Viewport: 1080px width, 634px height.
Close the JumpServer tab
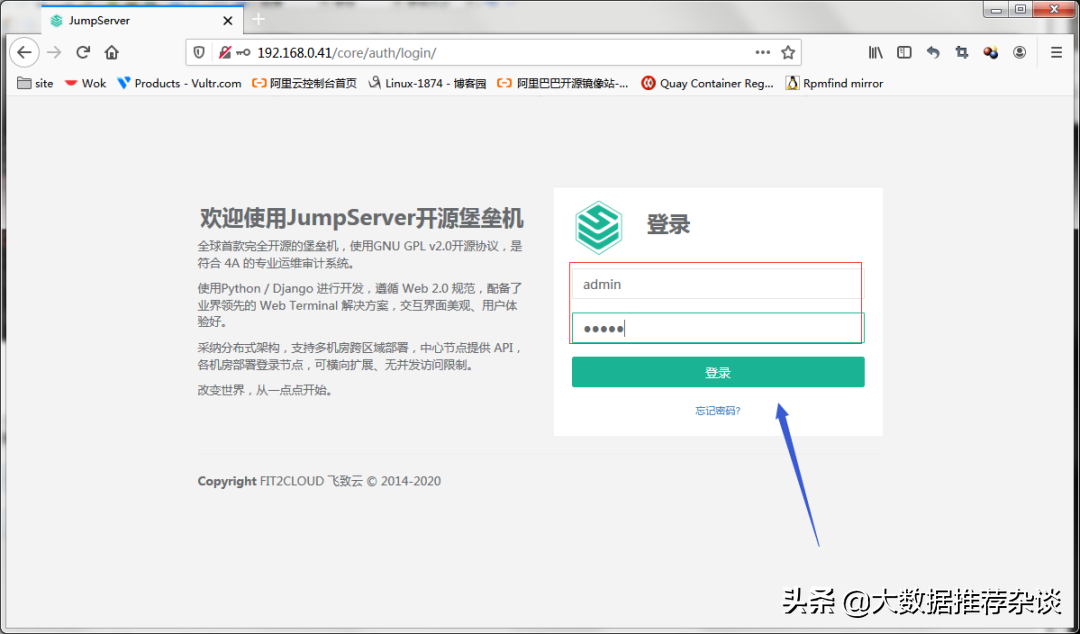228,20
